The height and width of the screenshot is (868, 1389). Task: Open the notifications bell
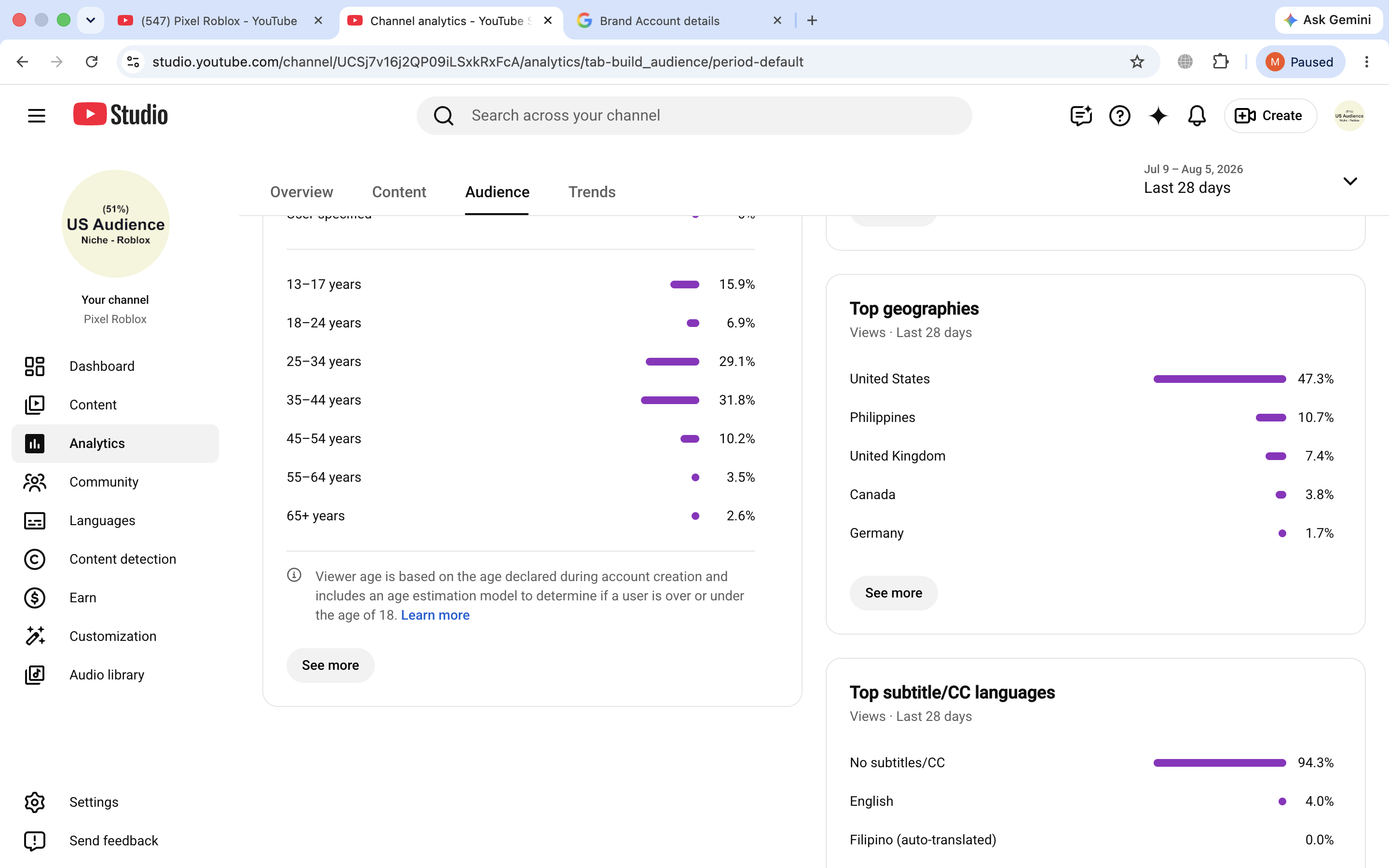(x=1197, y=115)
